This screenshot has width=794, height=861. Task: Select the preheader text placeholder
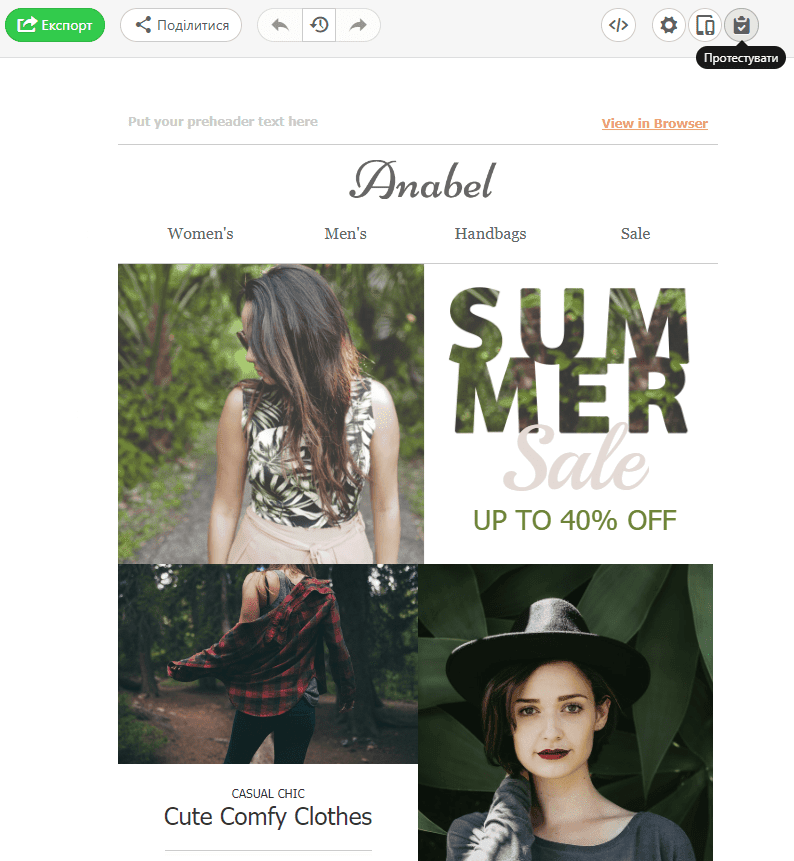click(x=223, y=121)
